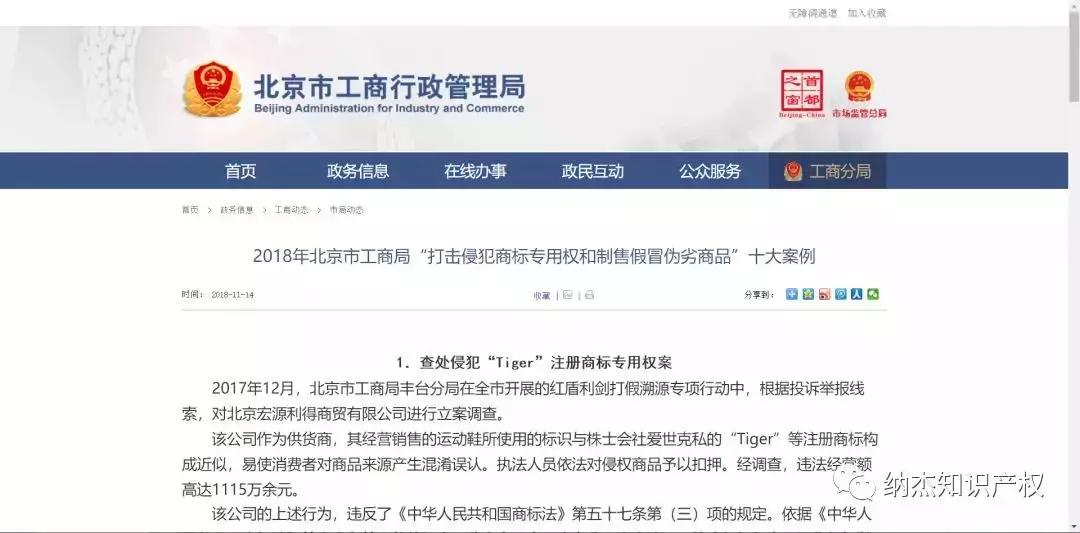Click the text 高达1115万余元
This screenshot has width=1080, height=533.
pos(242,490)
